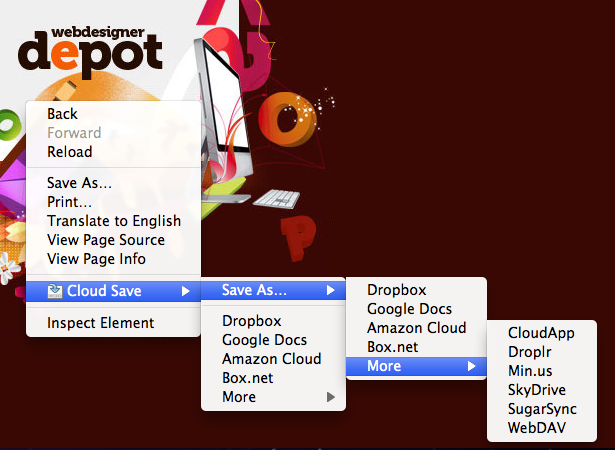The image size is (615, 450).
Task: Choose Save As… in the main context menu
Action: 113,183
